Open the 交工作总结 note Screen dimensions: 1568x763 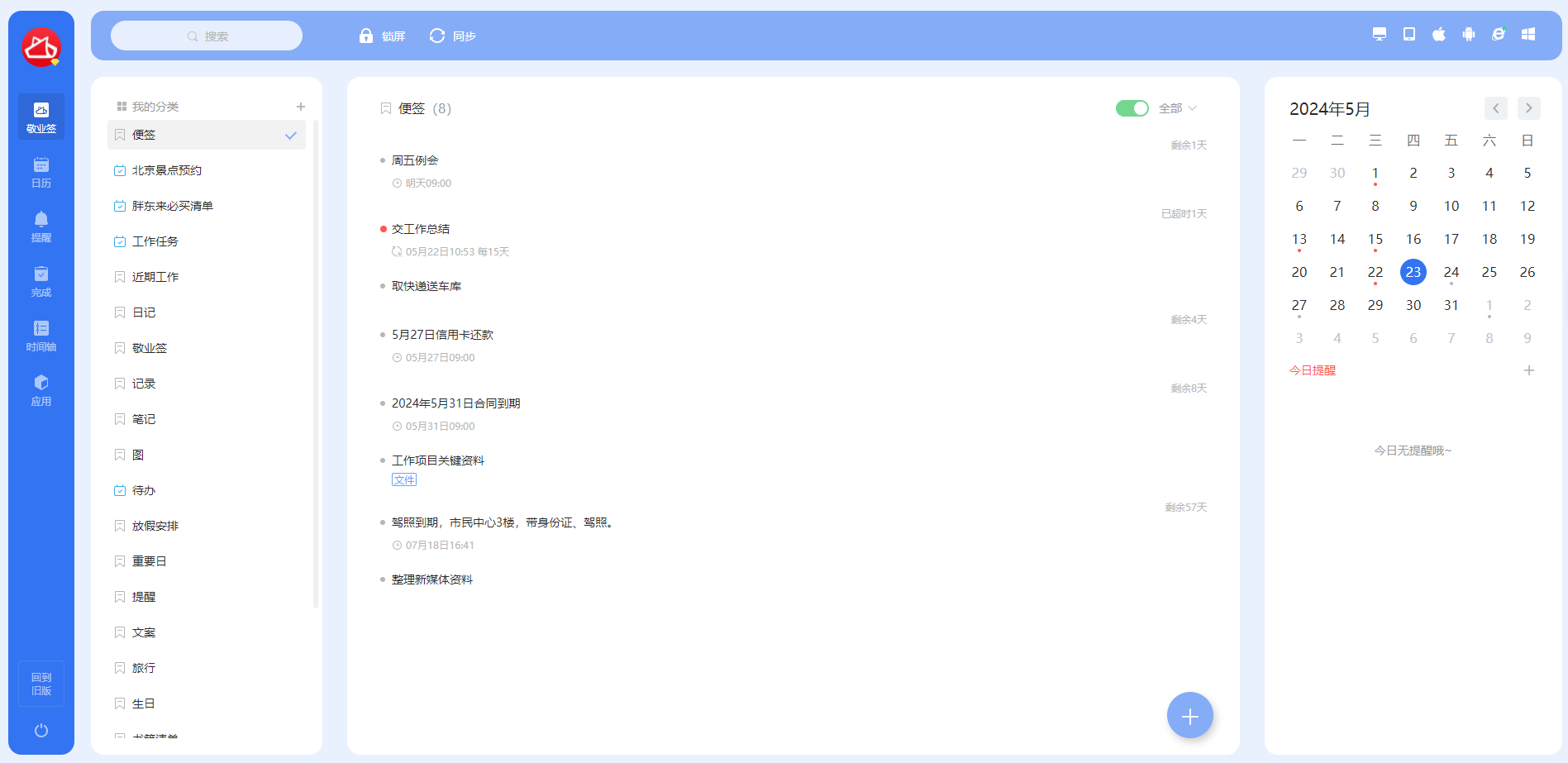point(421,229)
